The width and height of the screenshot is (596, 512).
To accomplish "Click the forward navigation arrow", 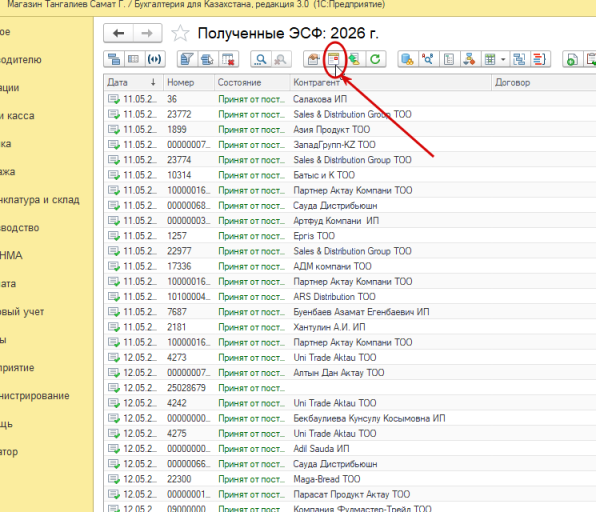I will [147, 33].
